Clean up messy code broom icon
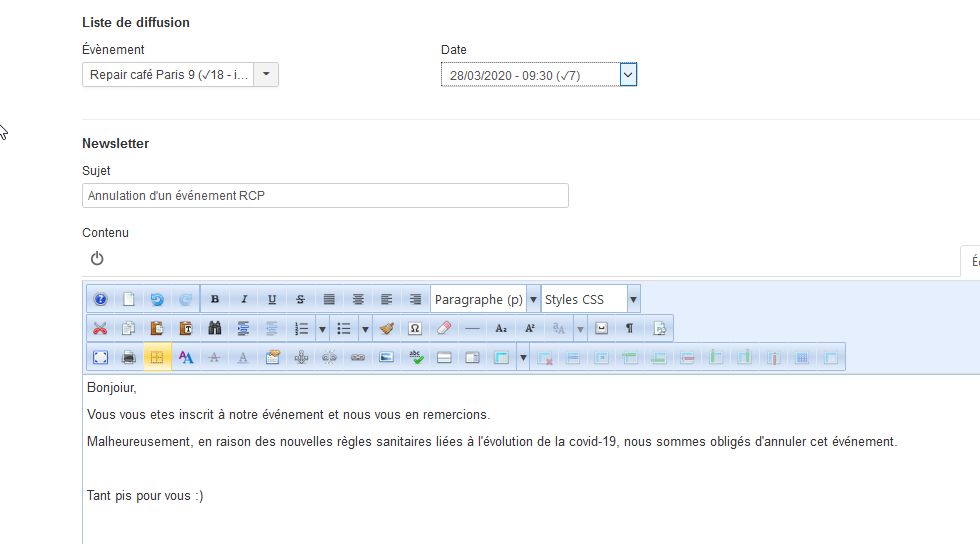The width and height of the screenshot is (980, 544). (x=387, y=328)
